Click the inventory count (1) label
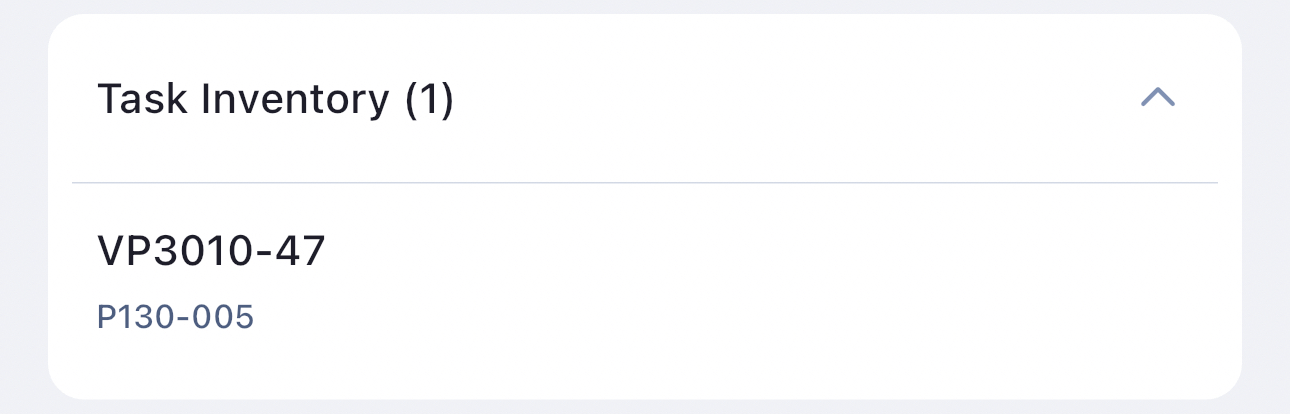1290x414 pixels. pos(429,100)
